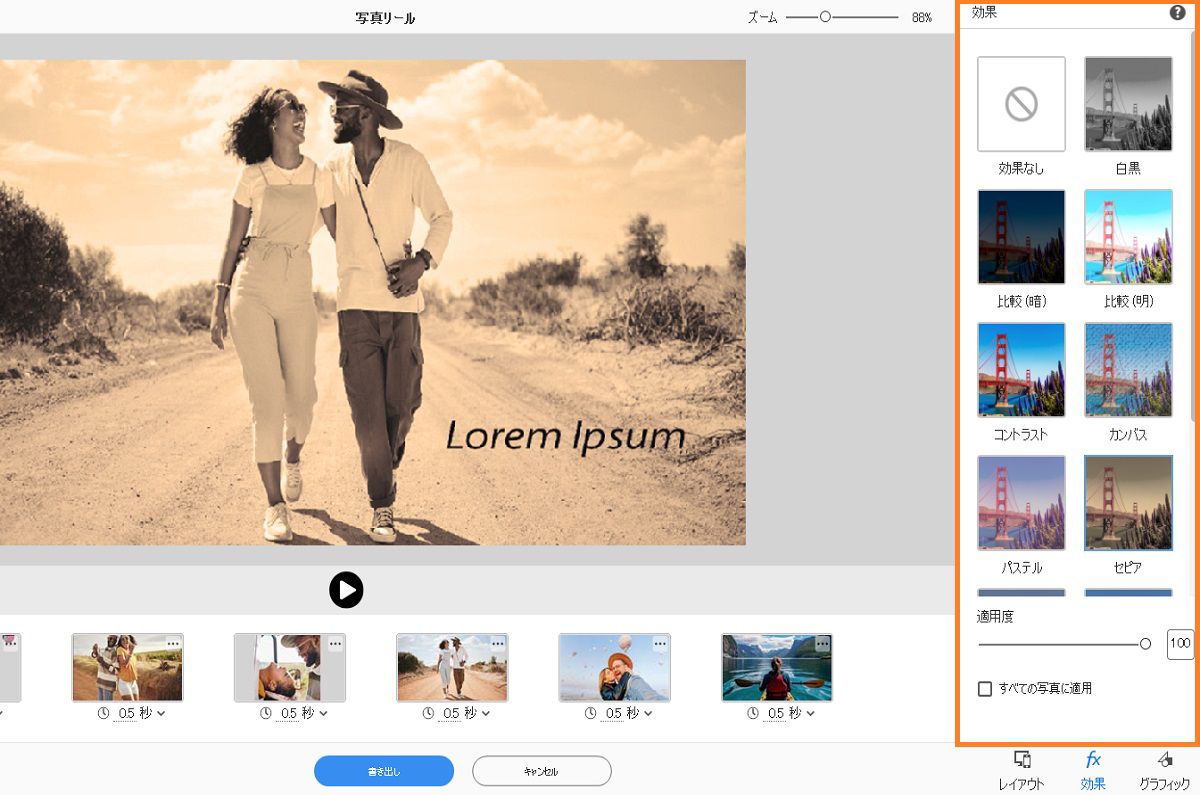The height and width of the screenshot is (795, 1200).
Task: Expand duration dropdown under kayak thumbnail
Action: pos(811,714)
